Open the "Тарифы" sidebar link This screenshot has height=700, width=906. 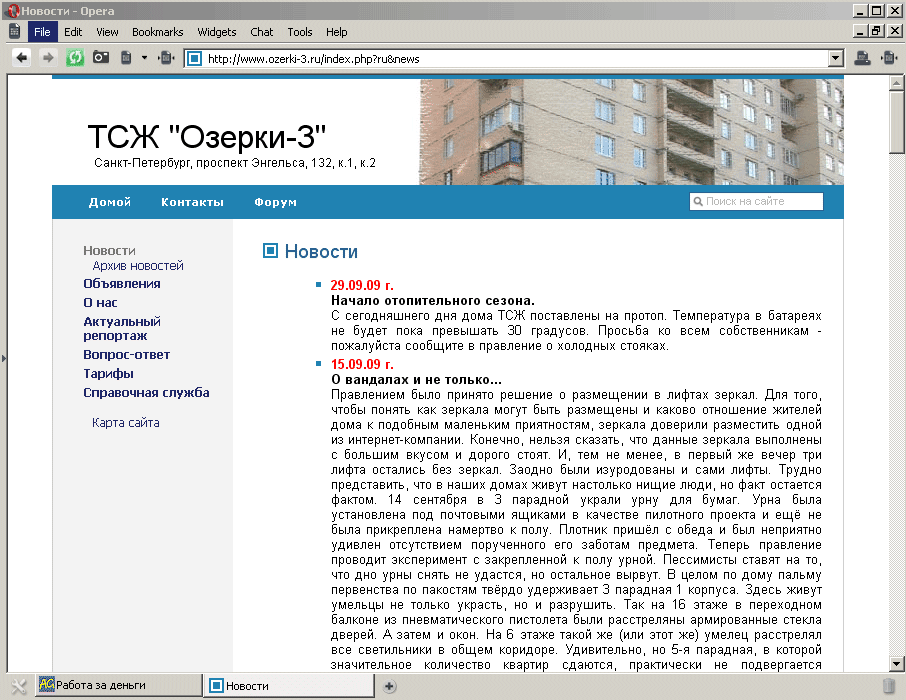pos(108,373)
